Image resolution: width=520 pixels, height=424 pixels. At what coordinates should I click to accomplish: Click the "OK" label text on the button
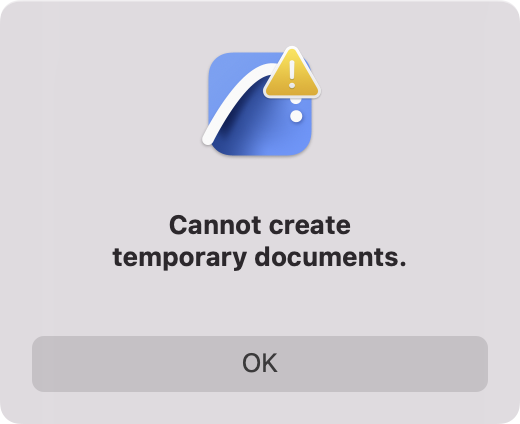[260, 363]
